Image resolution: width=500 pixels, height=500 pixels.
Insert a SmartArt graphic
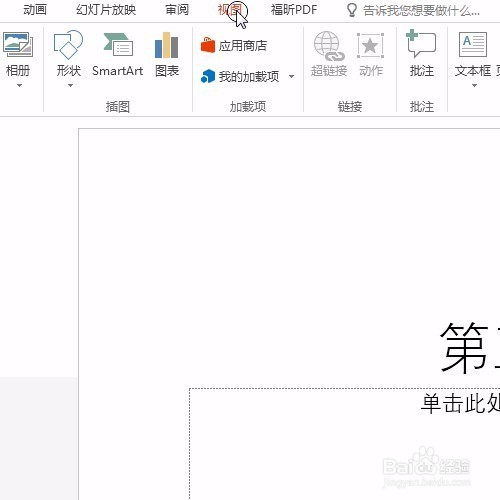pos(118,54)
